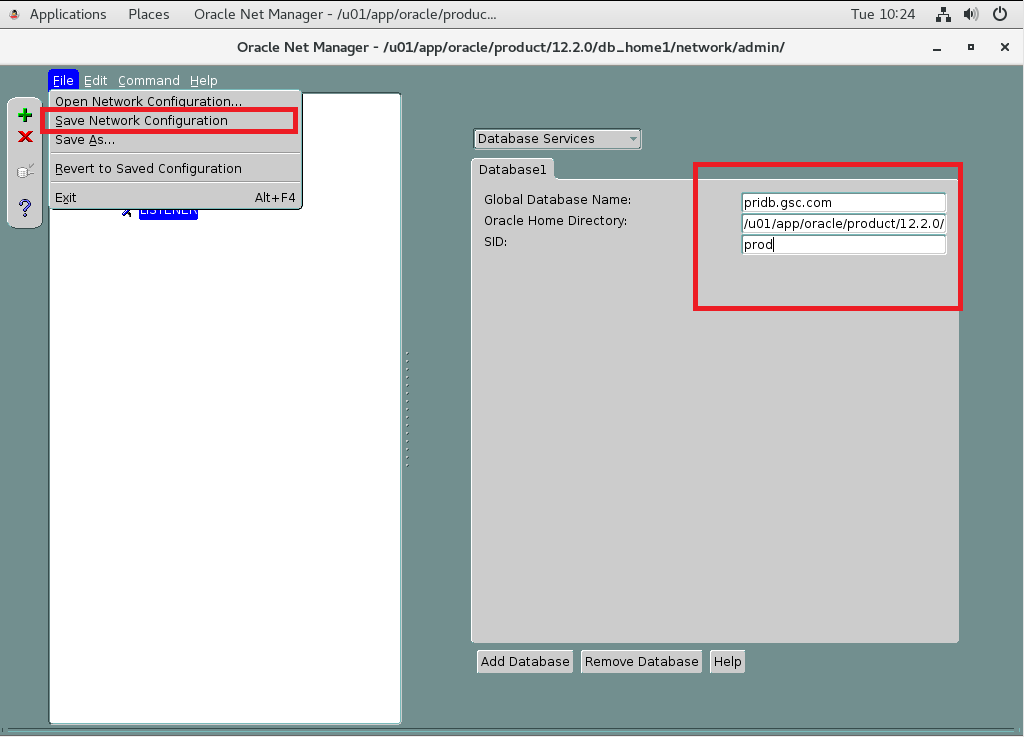Click the Global Database Name field
1024x737 pixels.
click(844, 202)
